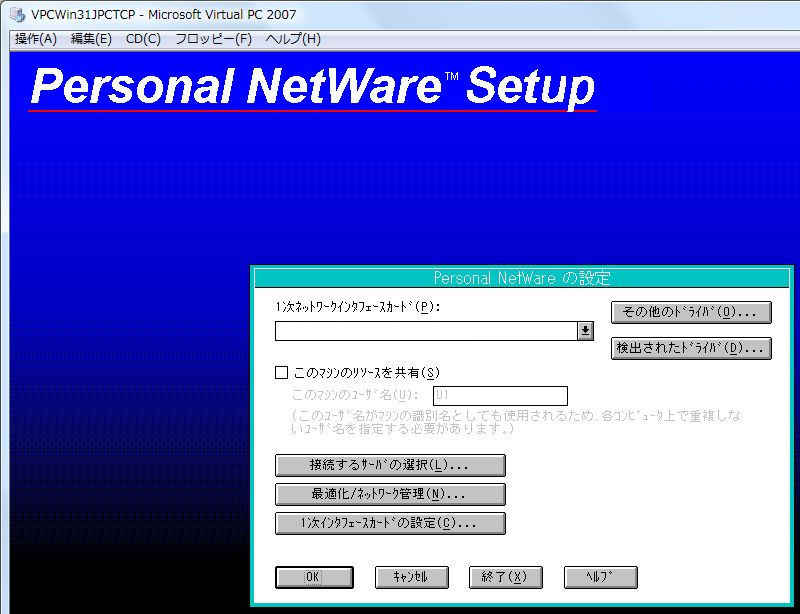Screen dimensions: 800x614
Task: Open その他のドライバ(O)... button
Action: pyautogui.click(x=691, y=312)
